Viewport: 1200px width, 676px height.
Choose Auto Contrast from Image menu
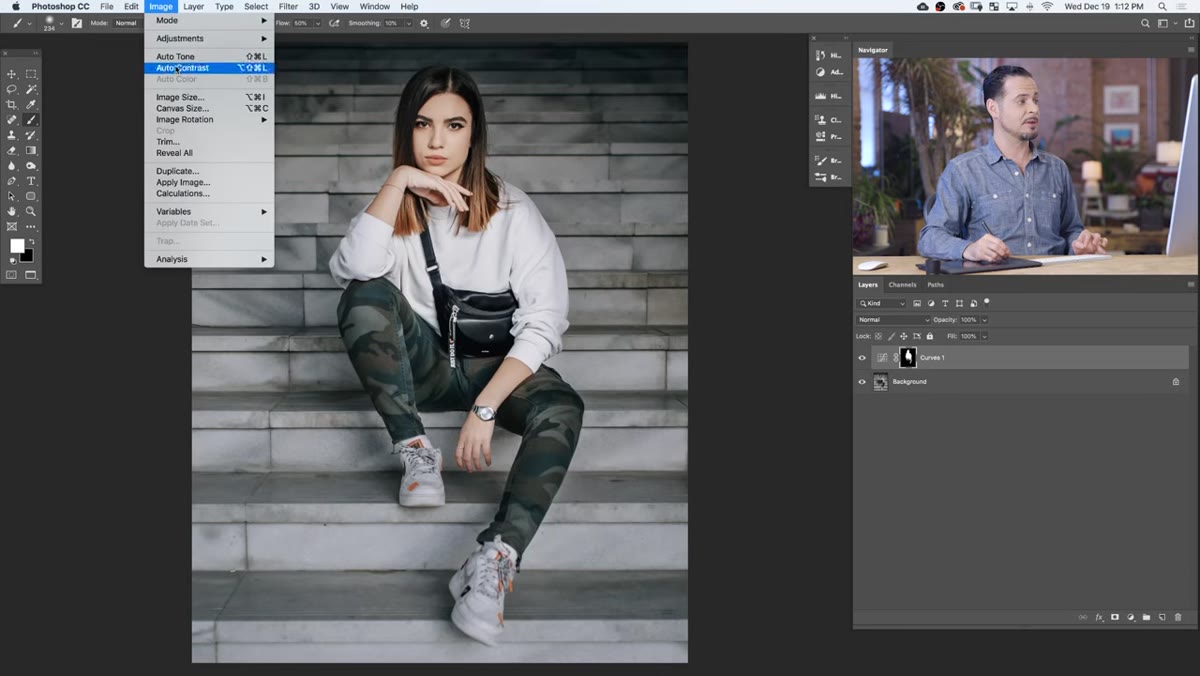tap(209, 68)
